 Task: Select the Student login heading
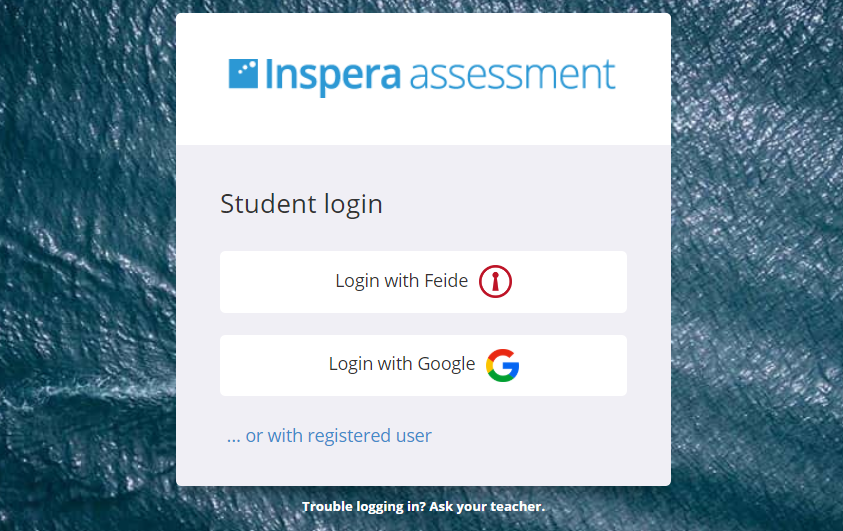tap(301, 204)
